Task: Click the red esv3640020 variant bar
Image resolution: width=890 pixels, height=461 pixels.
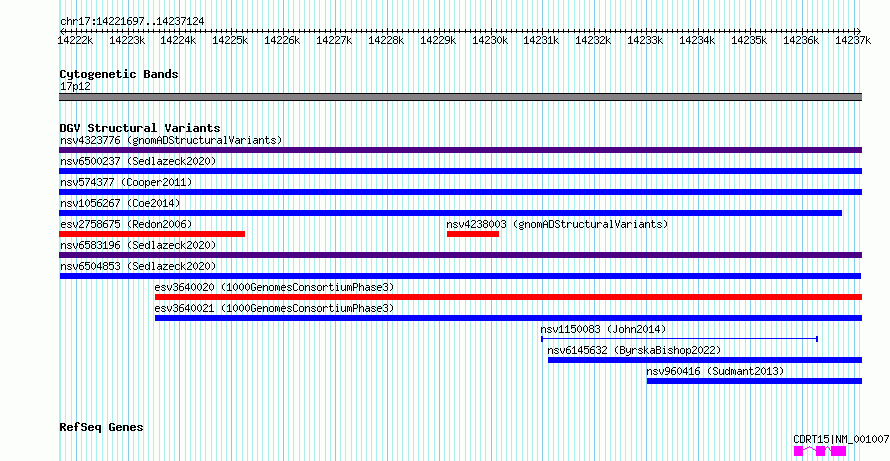Action: [509, 297]
